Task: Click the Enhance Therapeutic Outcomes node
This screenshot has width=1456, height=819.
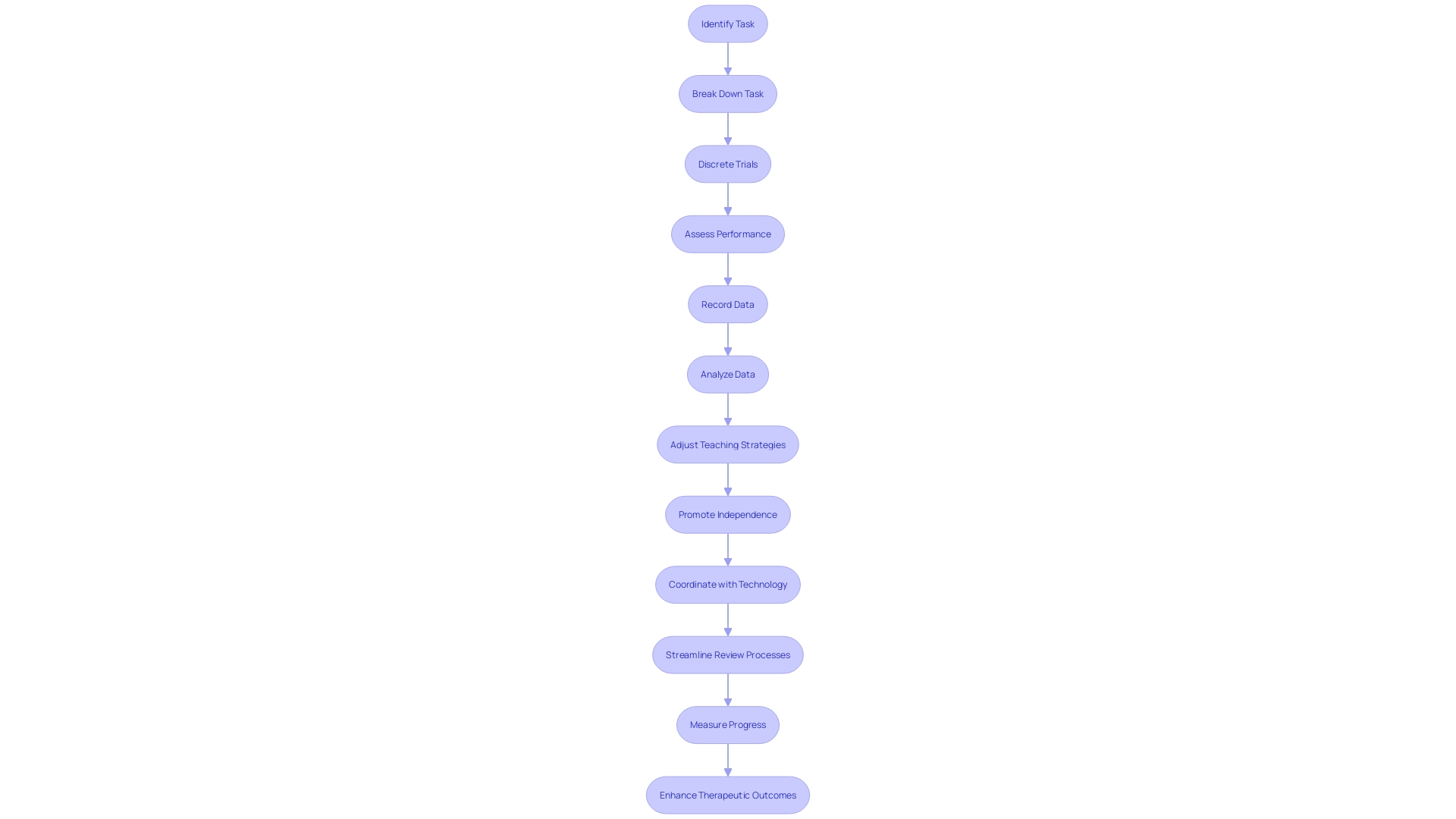Action: 728,794
